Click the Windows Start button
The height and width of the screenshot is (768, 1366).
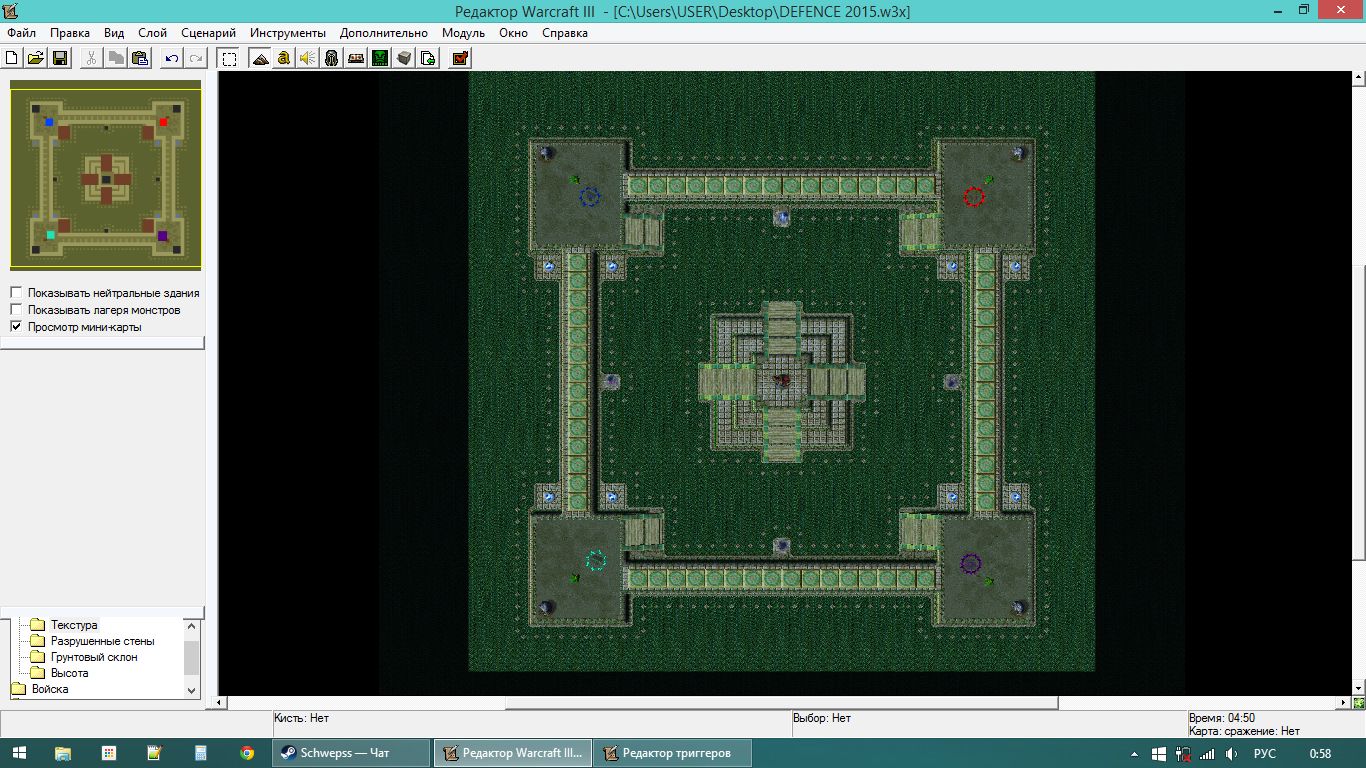(x=17, y=753)
